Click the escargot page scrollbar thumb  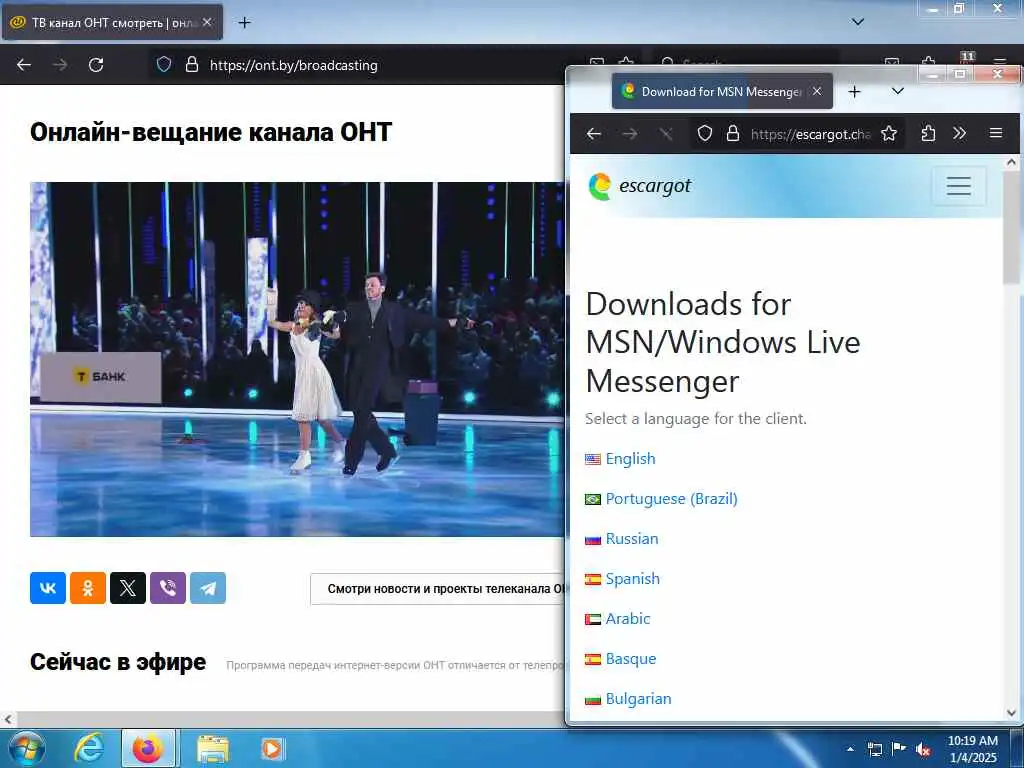pyautogui.click(x=1012, y=227)
